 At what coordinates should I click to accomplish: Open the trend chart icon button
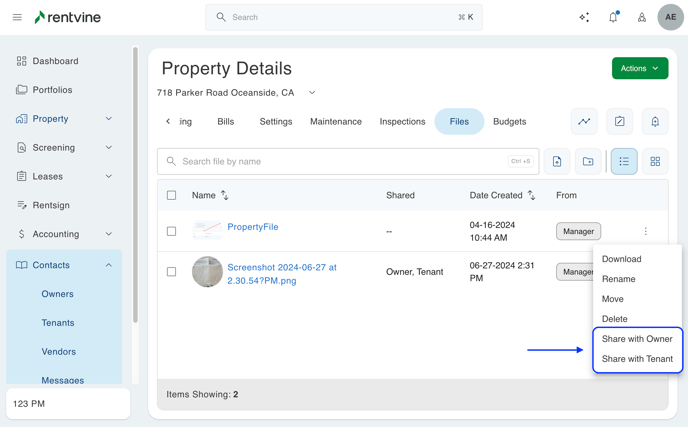(584, 121)
